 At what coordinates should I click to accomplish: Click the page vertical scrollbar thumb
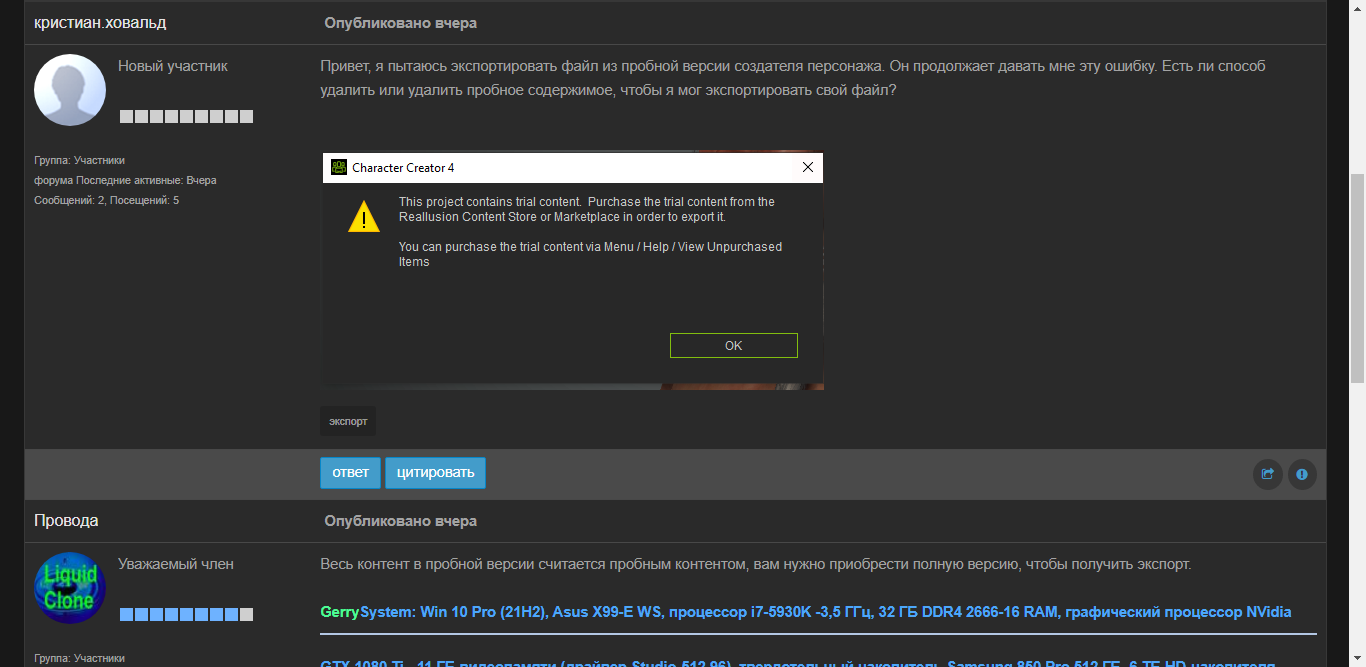[x=1357, y=278]
